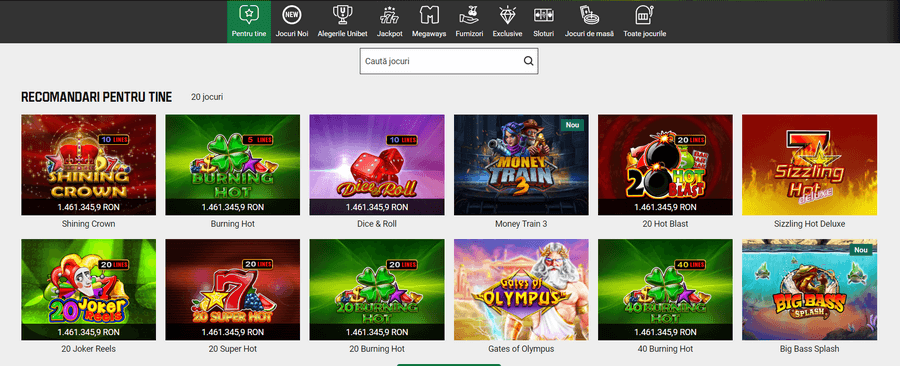The width and height of the screenshot is (900, 366).
Task: Open Dice & Roll game thumbnail
Action: [x=377, y=165]
